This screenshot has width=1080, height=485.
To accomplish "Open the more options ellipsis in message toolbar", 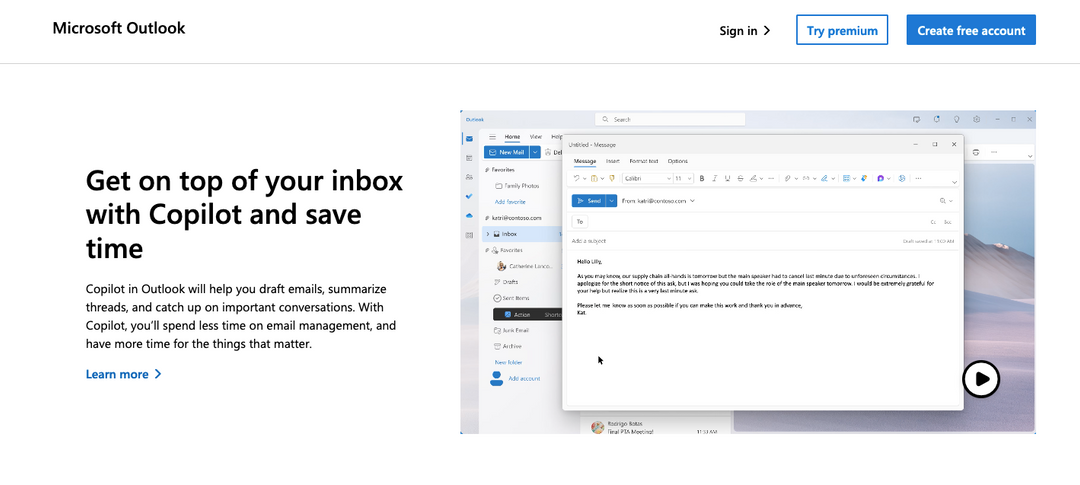I will 918,178.
